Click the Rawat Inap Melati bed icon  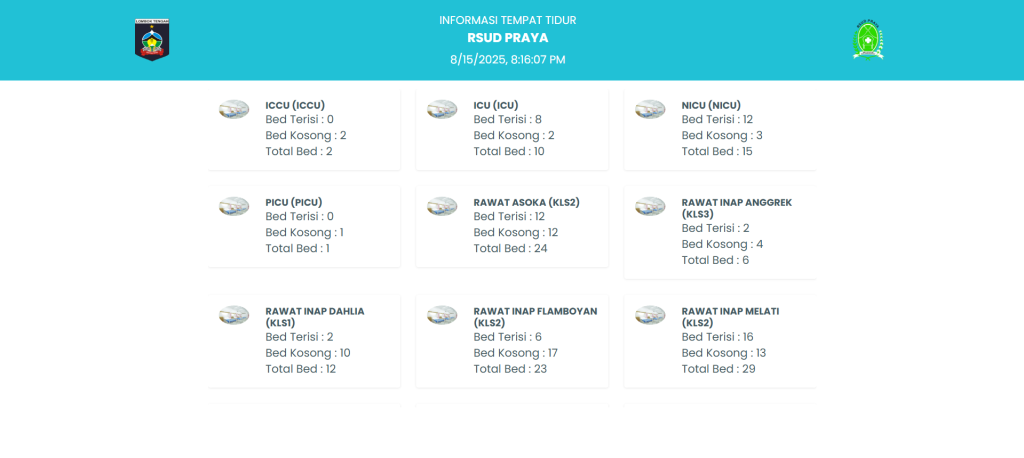tap(650, 315)
